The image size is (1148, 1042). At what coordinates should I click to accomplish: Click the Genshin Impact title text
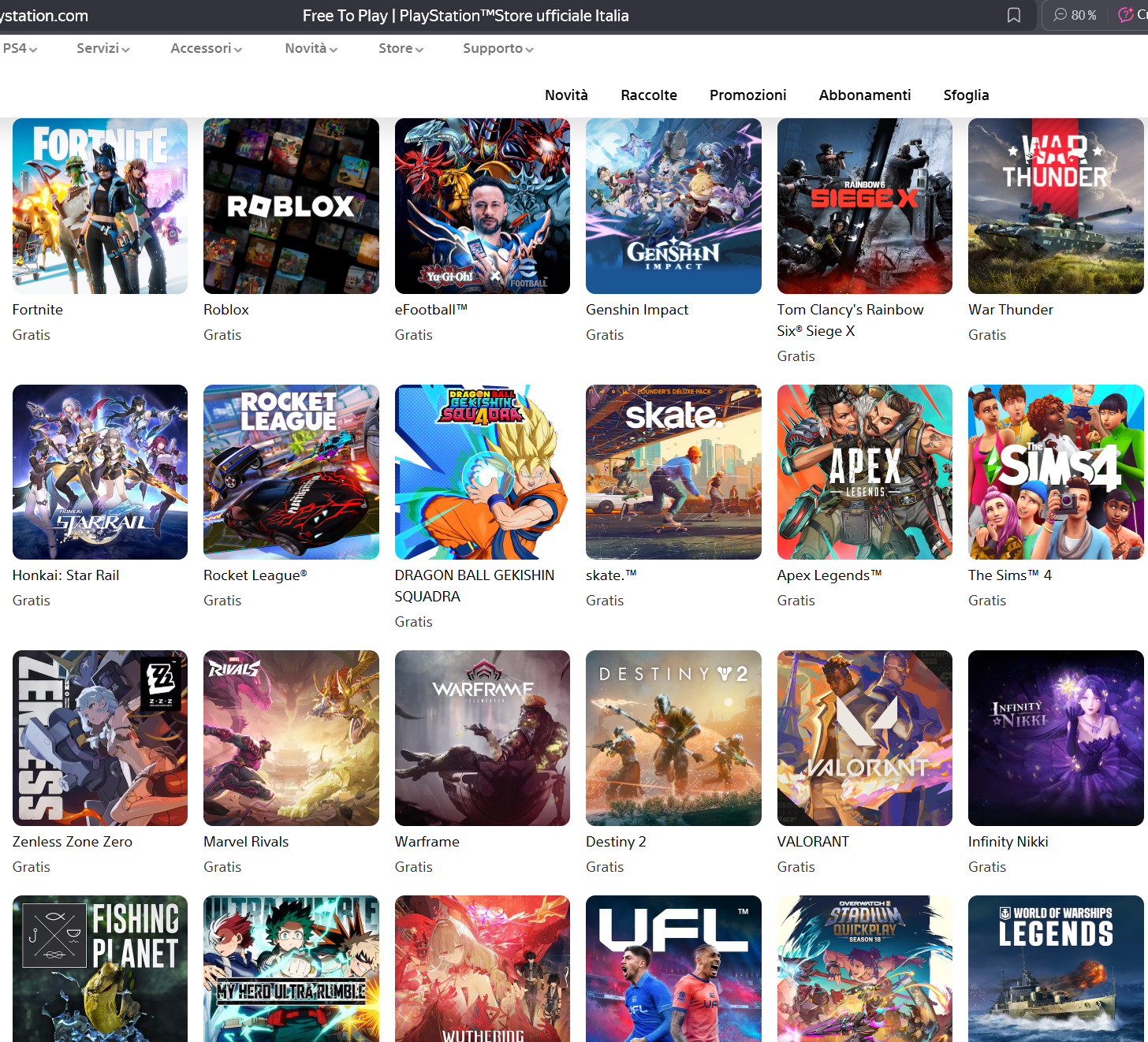(637, 310)
